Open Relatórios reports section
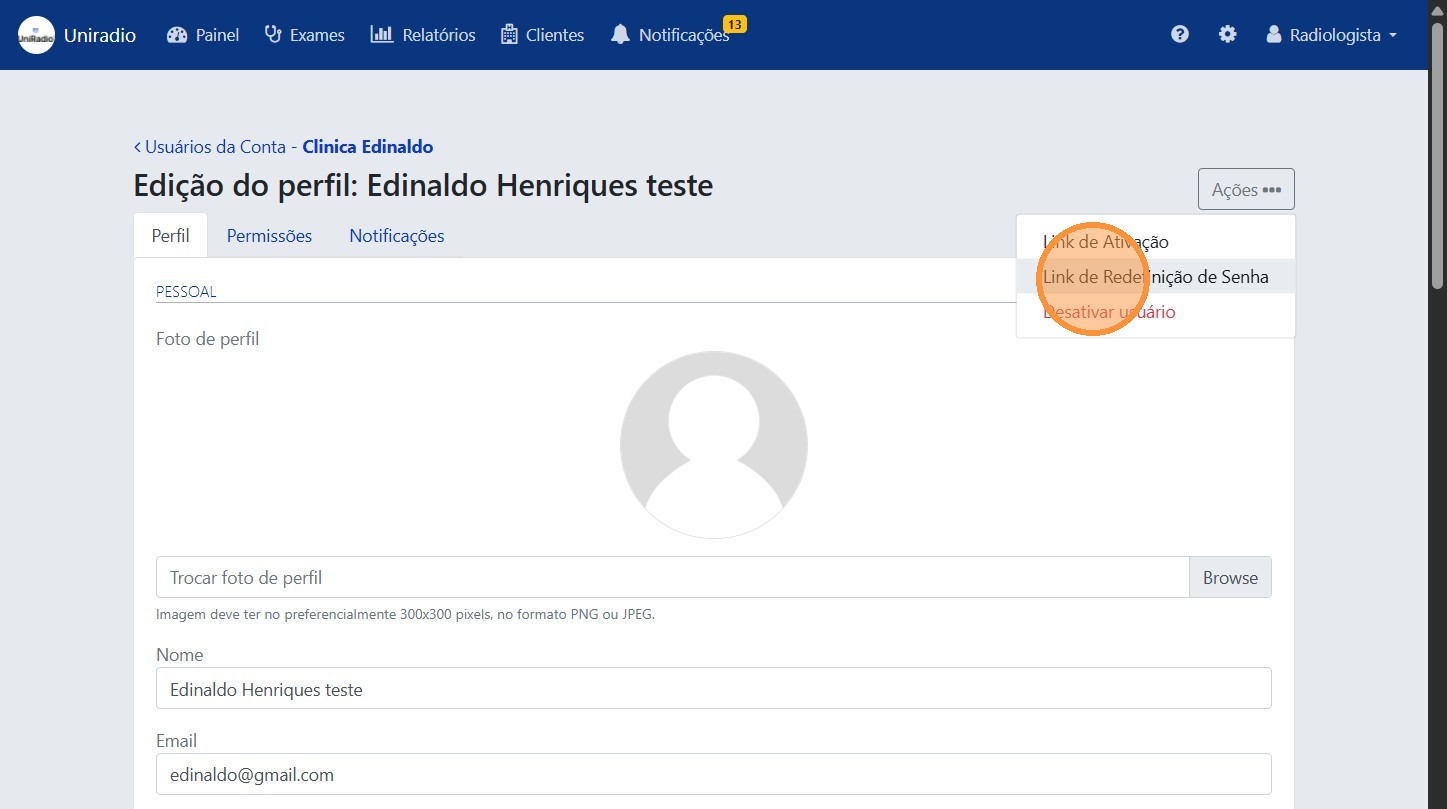This screenshot has height=809, width=1447. (x=423, y=35)
